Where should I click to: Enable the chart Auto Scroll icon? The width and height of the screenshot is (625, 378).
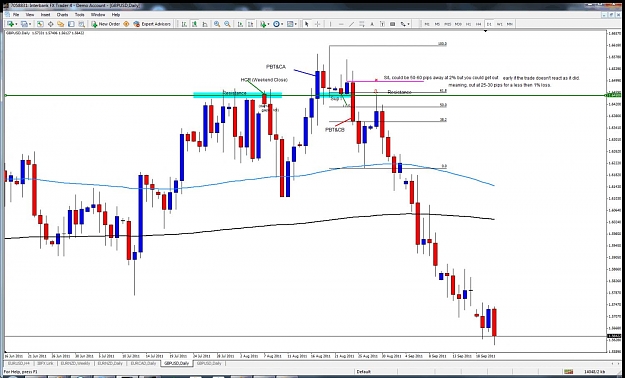tap(240, 24)
